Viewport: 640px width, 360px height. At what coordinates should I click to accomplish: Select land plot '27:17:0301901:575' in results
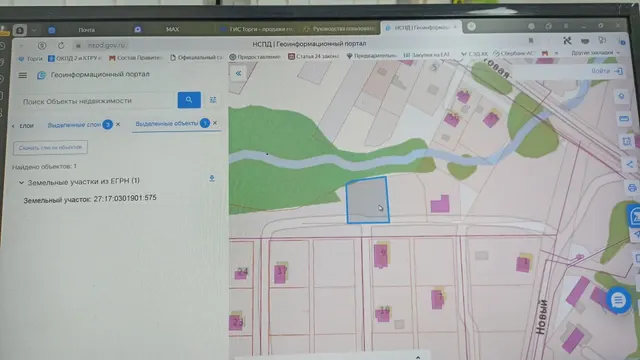point(90,200)
